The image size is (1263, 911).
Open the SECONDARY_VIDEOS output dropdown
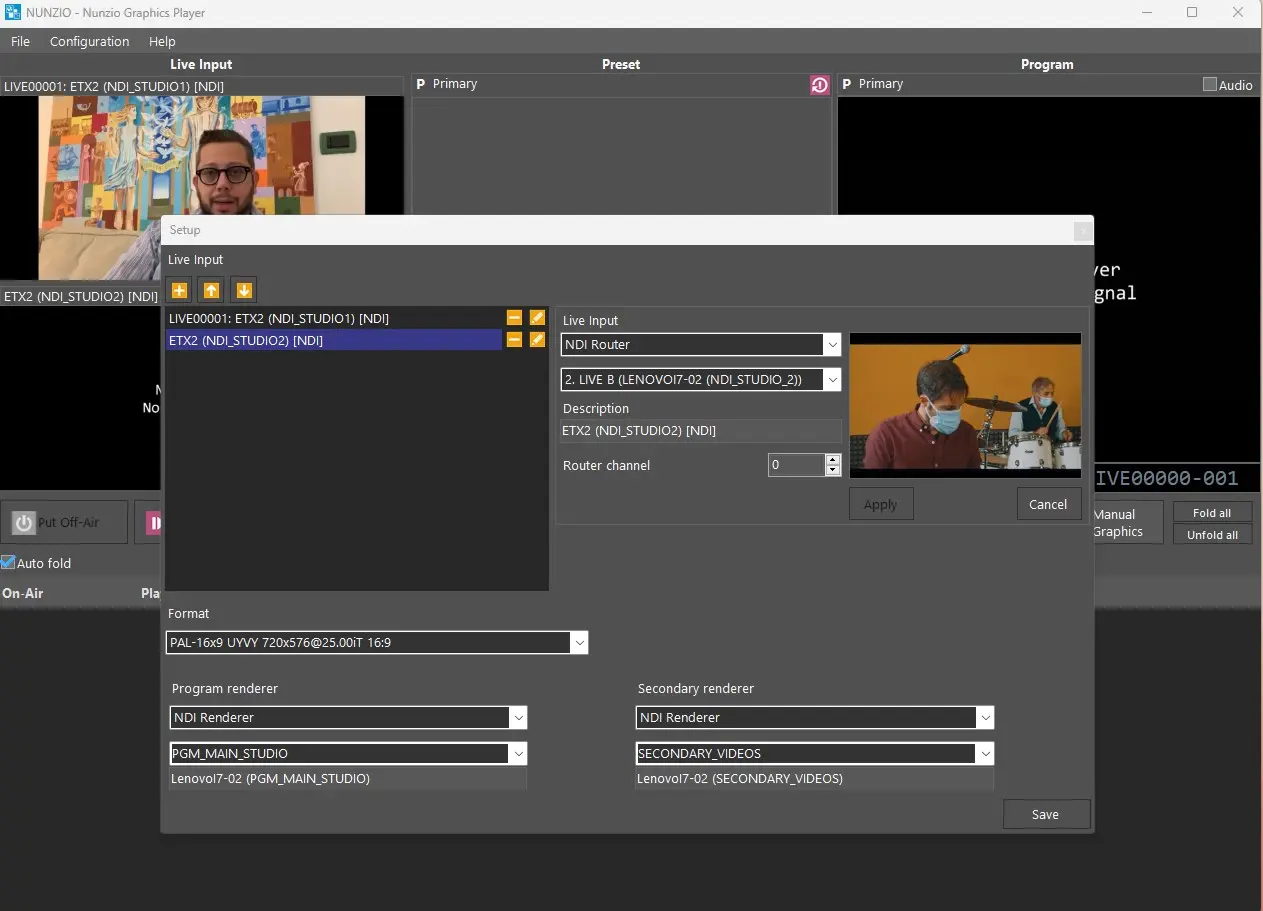point(985,754)
